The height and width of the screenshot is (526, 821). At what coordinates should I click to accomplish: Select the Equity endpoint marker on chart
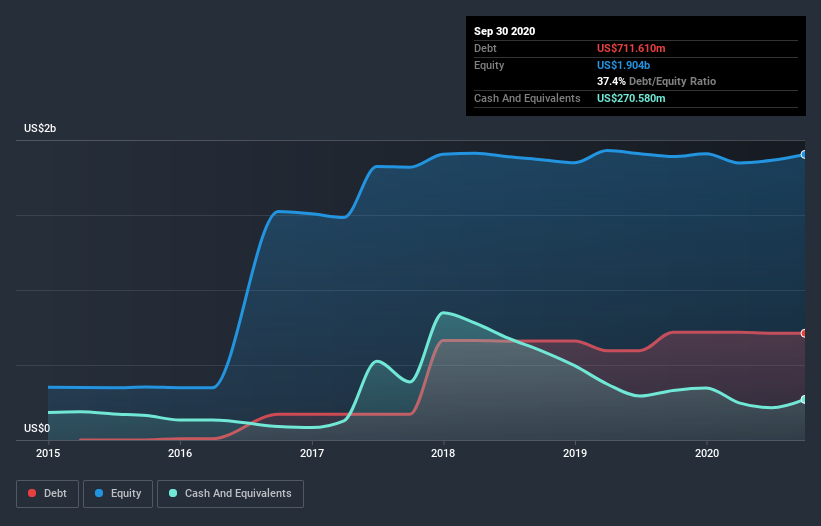pyautogui.click(x=804, y=155)
